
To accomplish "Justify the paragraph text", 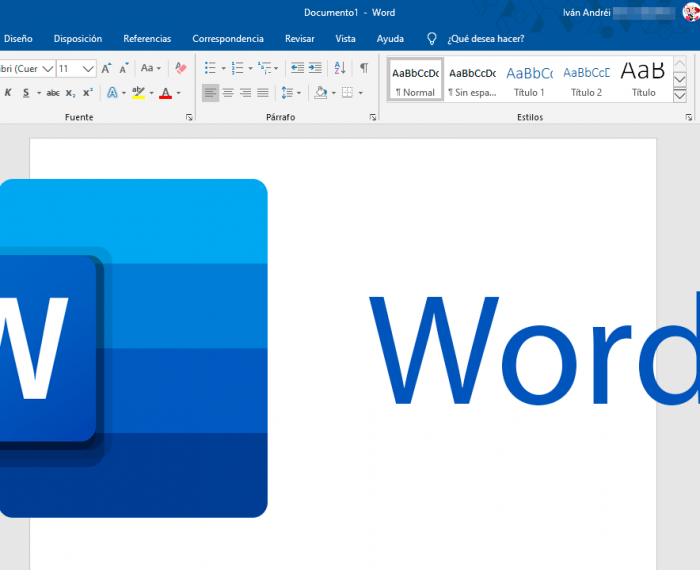I will 263,93.
